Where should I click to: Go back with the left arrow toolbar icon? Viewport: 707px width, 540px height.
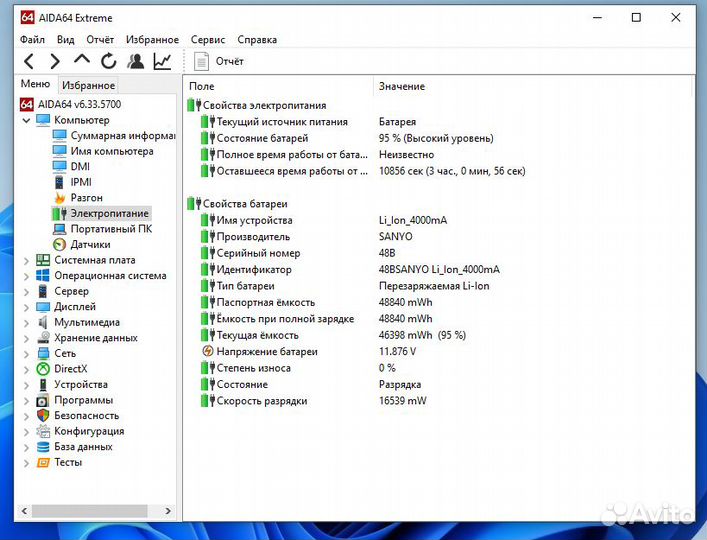coord(29,61)
